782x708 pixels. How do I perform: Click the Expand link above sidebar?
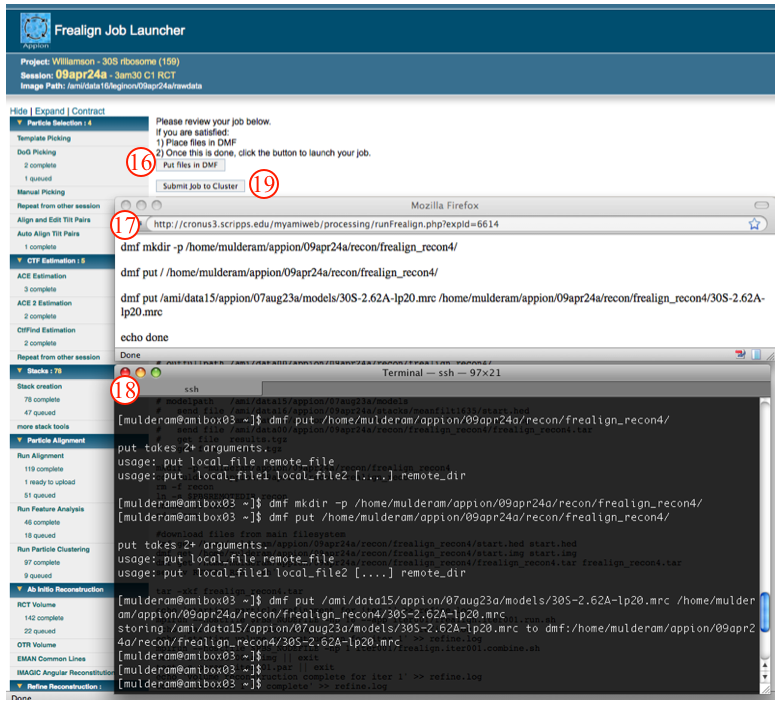click(x=49, y=111)
